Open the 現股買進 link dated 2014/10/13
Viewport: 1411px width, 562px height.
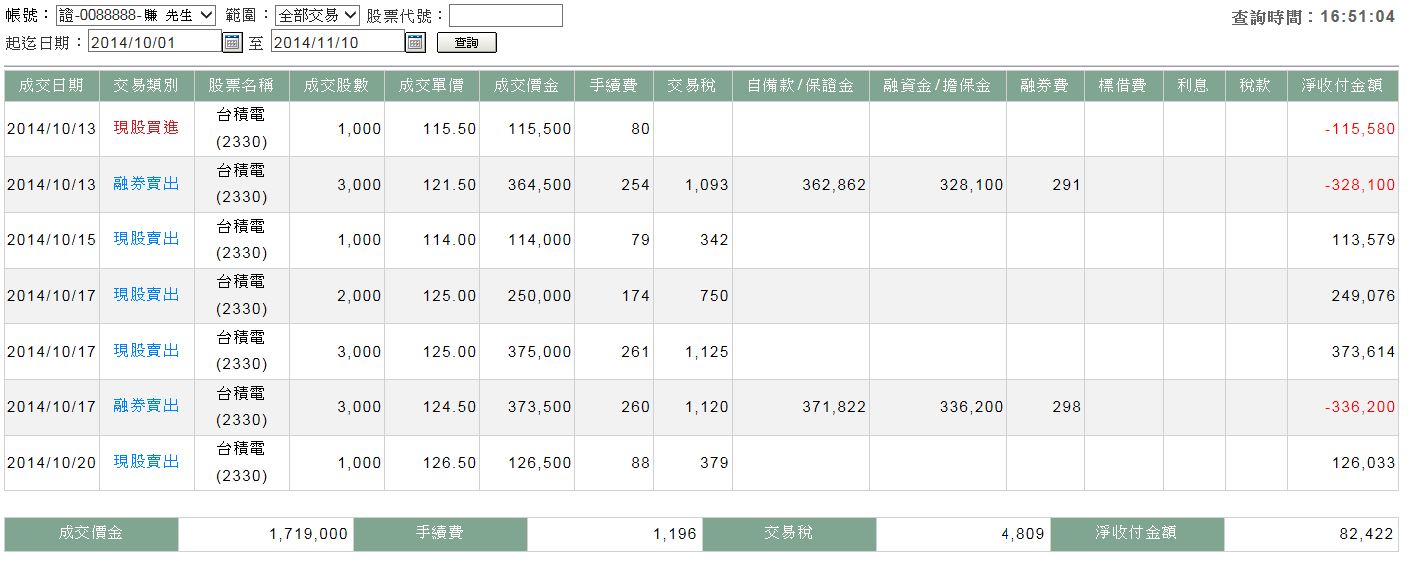tap(146, 128)
